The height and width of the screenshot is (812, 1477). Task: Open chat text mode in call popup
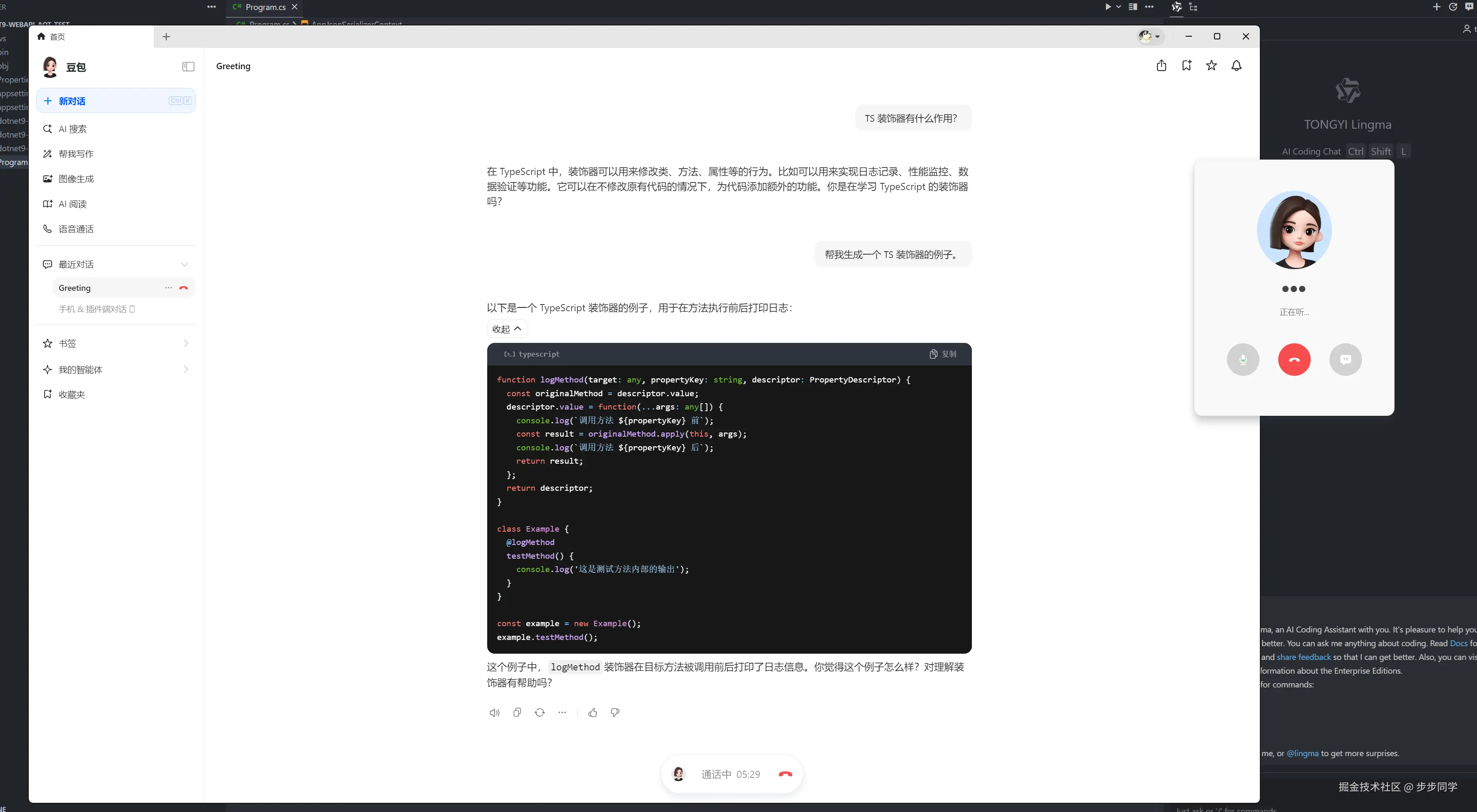click(1346, 360)
